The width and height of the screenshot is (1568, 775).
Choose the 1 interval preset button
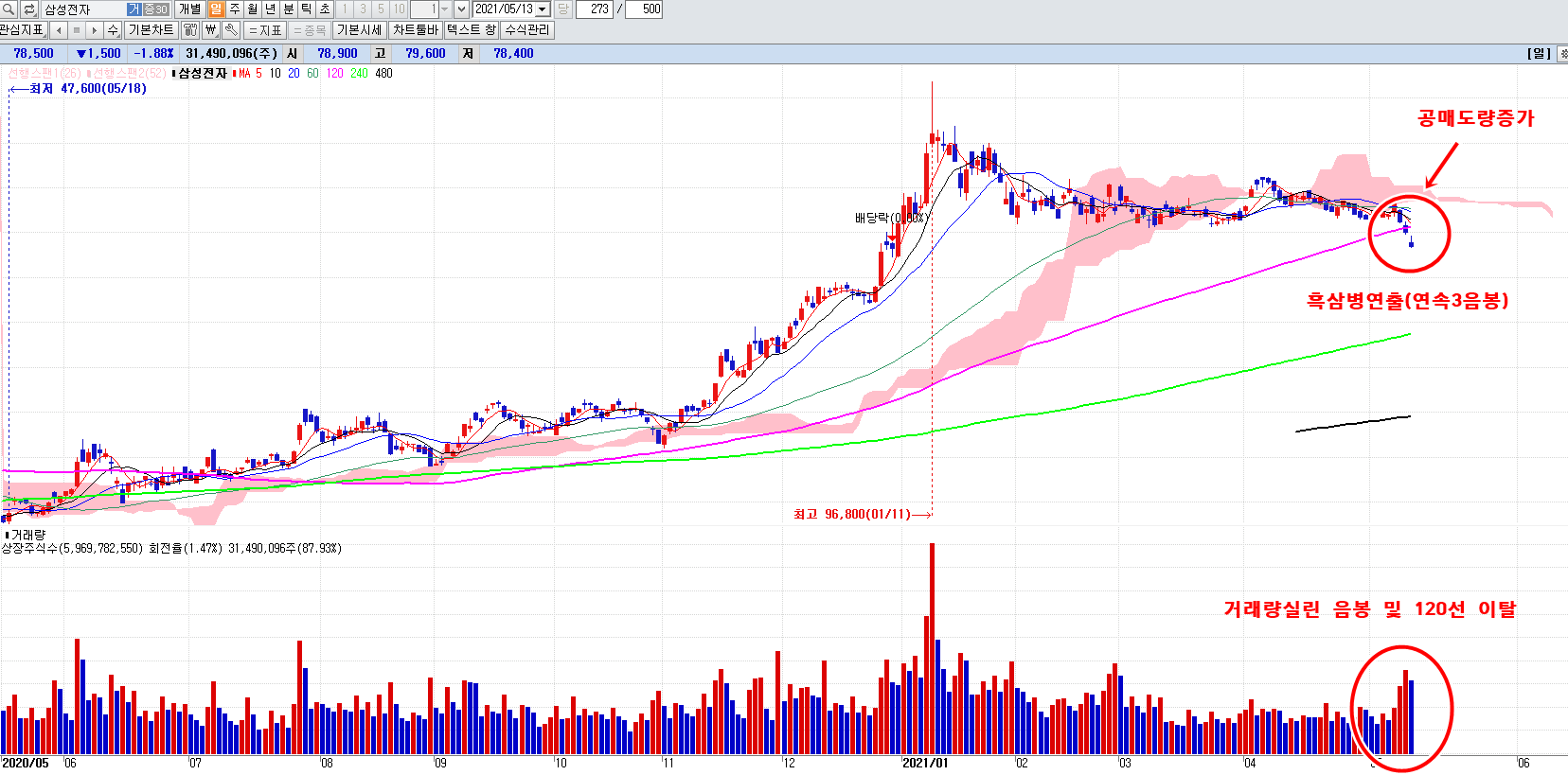[x=345, y=9]
